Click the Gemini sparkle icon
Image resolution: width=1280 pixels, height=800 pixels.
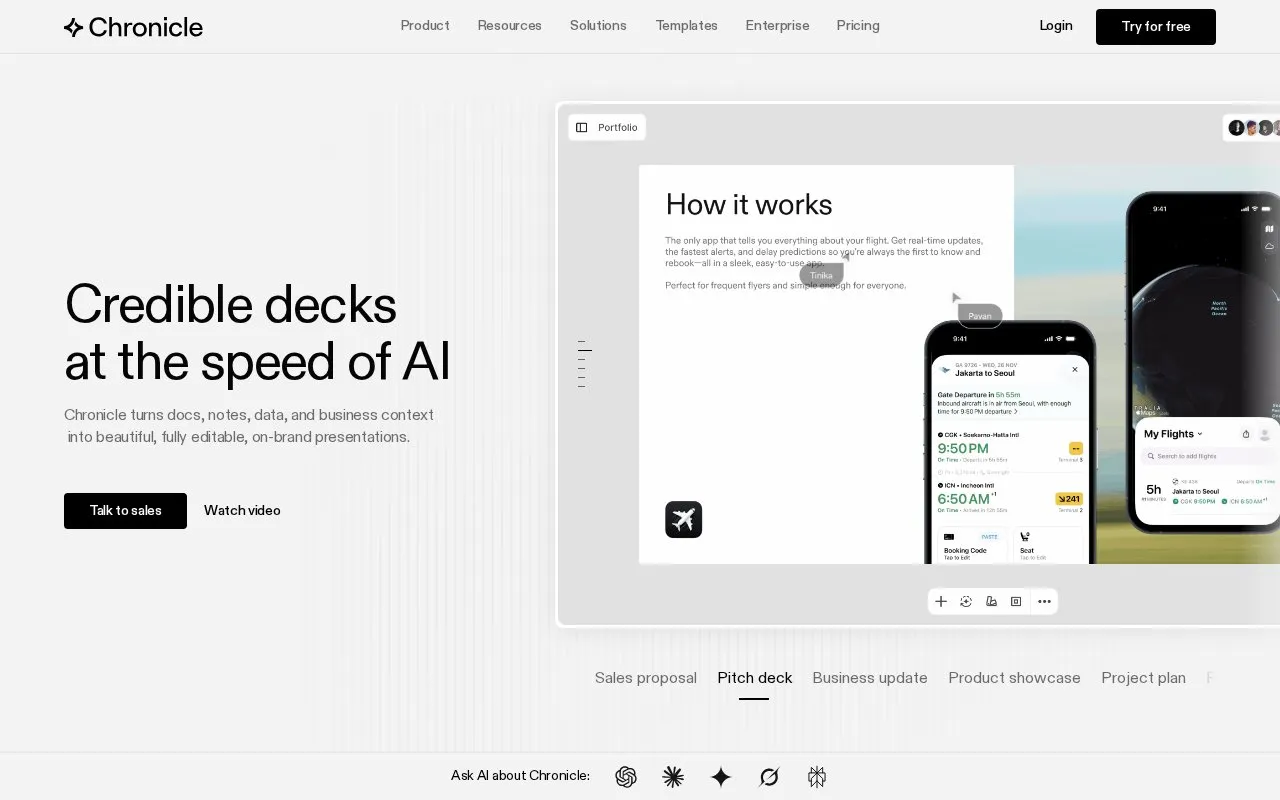(x=721, y=777)
